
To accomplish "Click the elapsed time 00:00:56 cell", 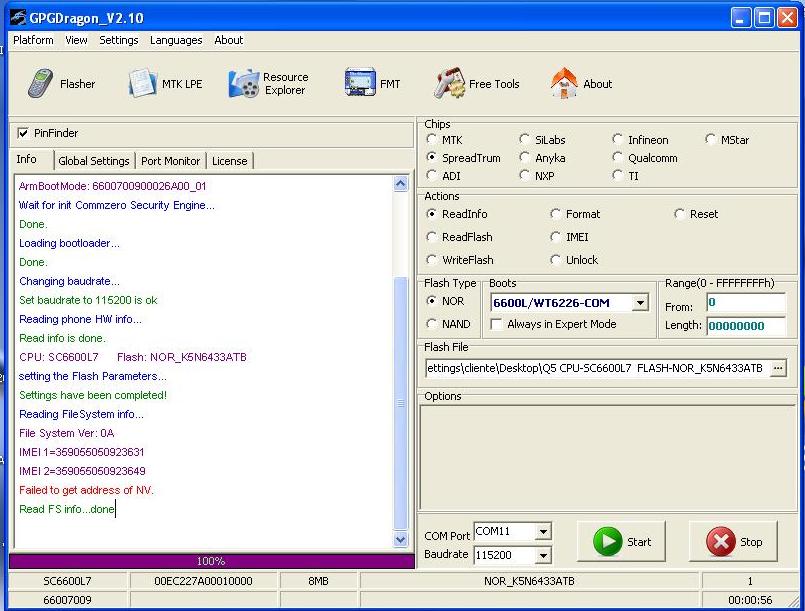I will pyautogui.click(x=750, y=600).
